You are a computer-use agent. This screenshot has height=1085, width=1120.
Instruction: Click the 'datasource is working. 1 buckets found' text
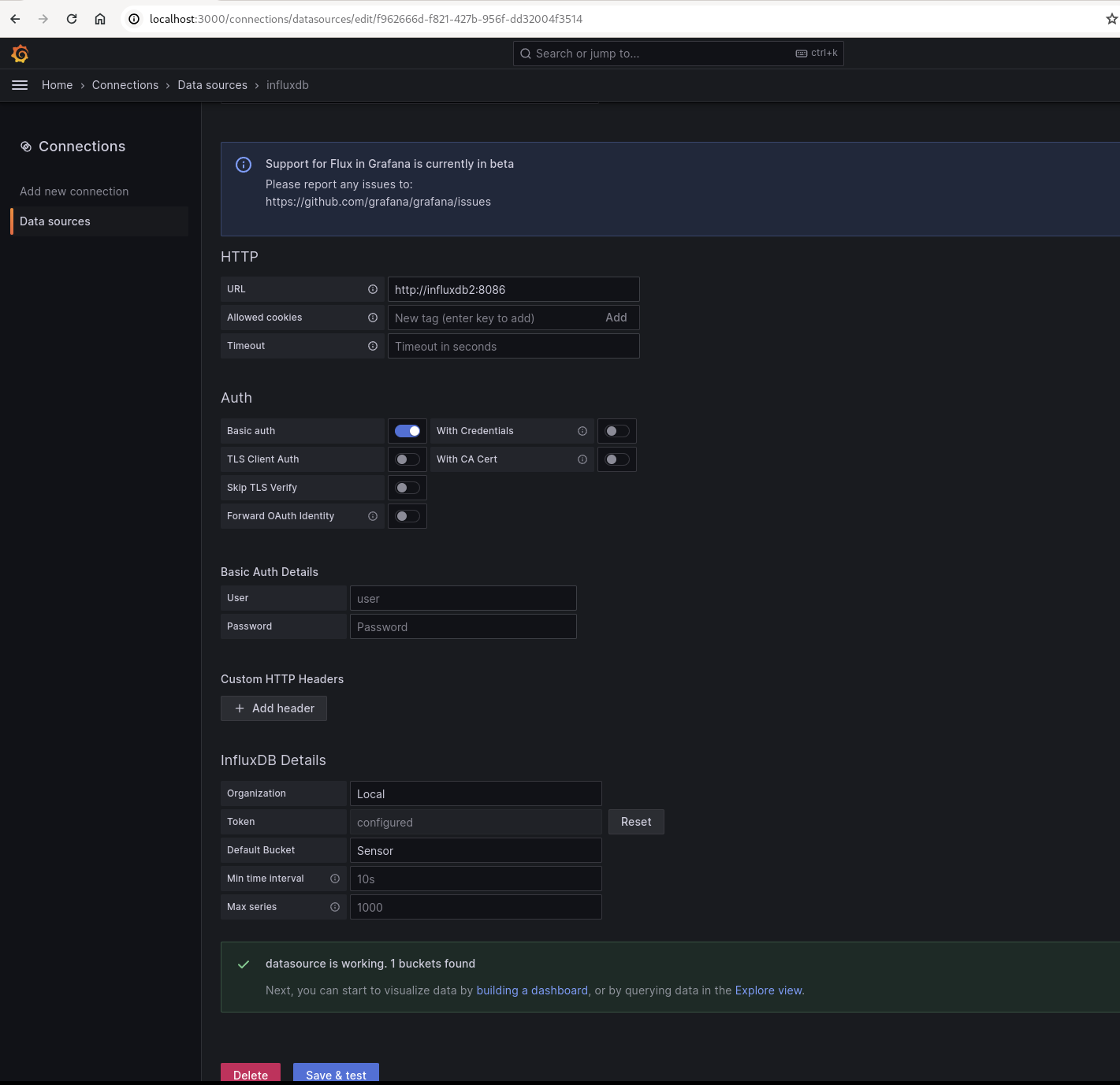point(370,964)
